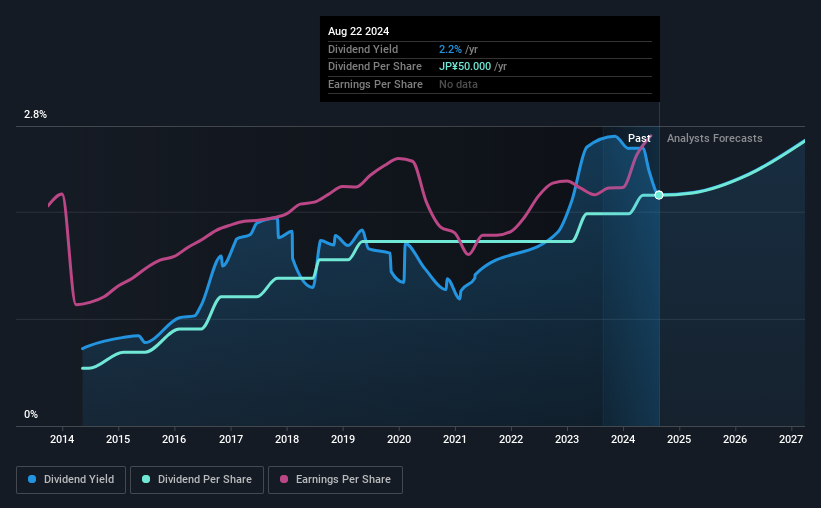This screenshot has height=508, width=821.
Task: Click the JP¥50.000 dividend per share value
Action: 465,67
